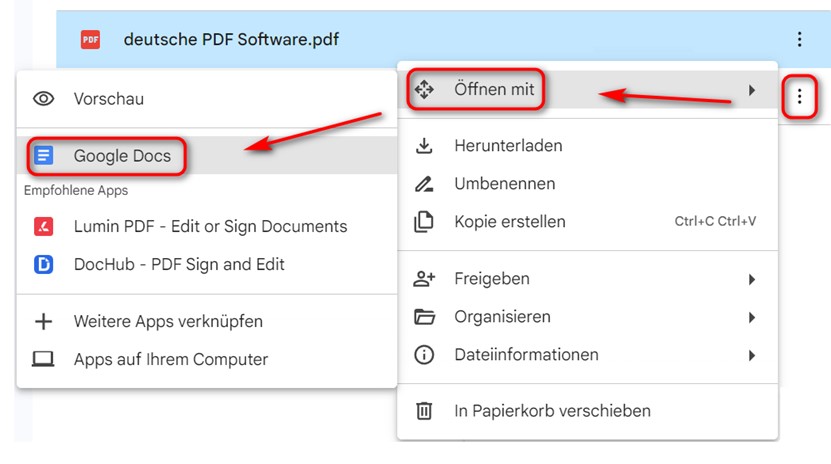Click Ctrl+C Ctrl+V shortcut text

[715, 221]
